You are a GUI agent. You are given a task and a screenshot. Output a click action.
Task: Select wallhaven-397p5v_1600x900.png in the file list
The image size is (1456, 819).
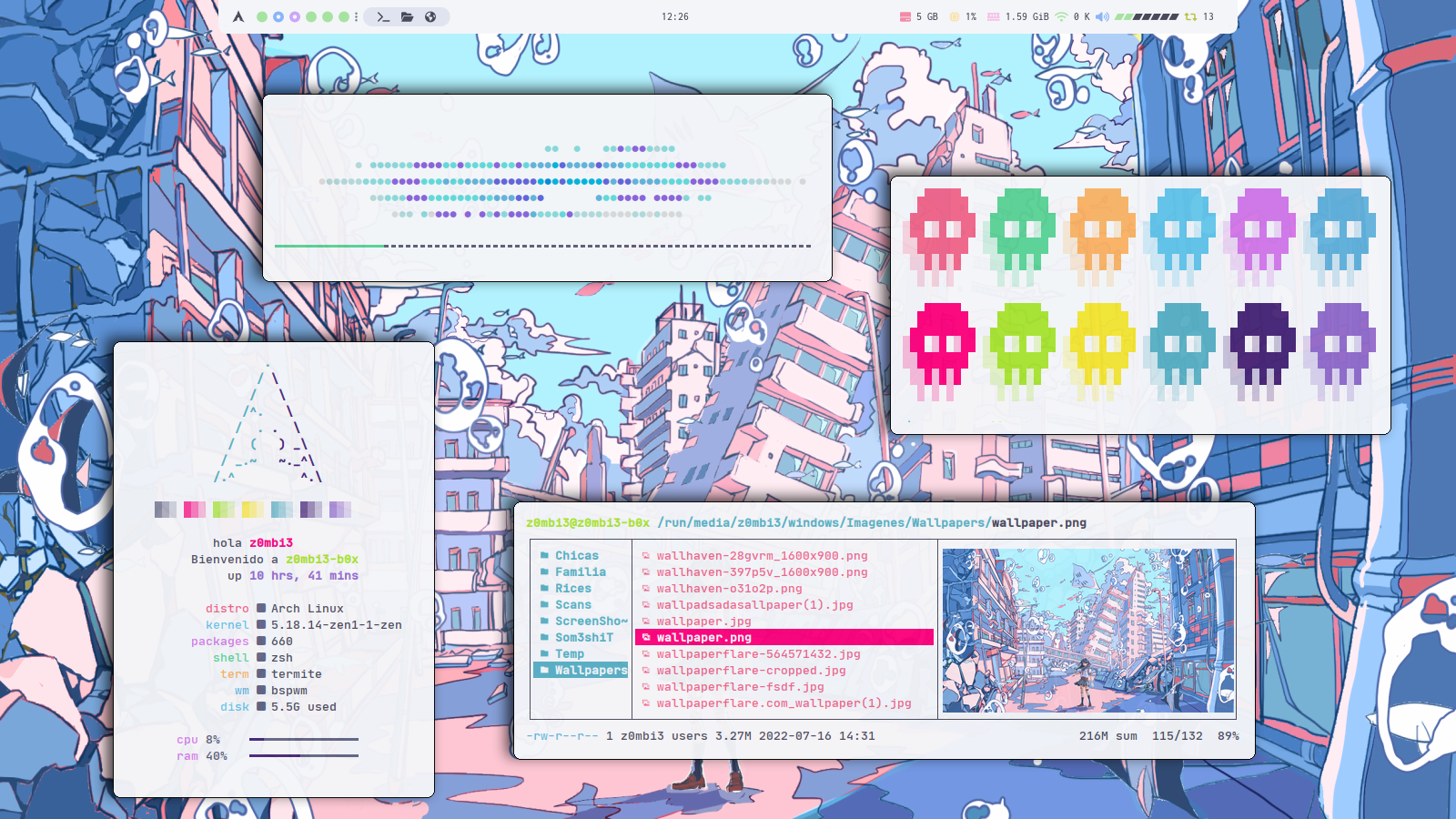pos(762,571)
